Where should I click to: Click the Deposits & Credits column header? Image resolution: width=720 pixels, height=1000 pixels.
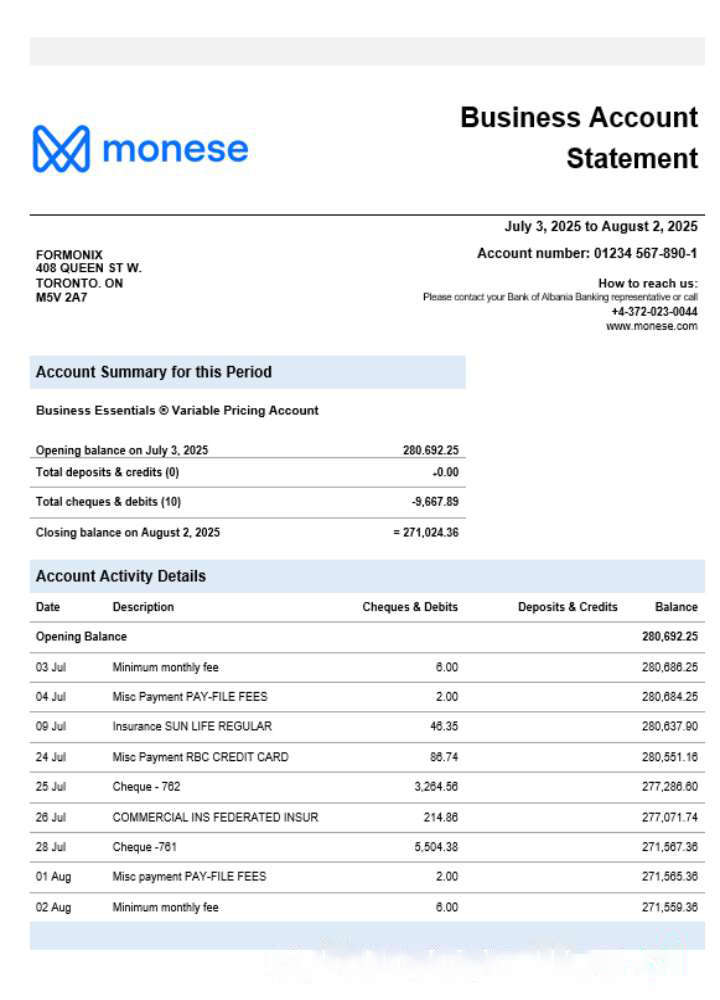point(567,607)
